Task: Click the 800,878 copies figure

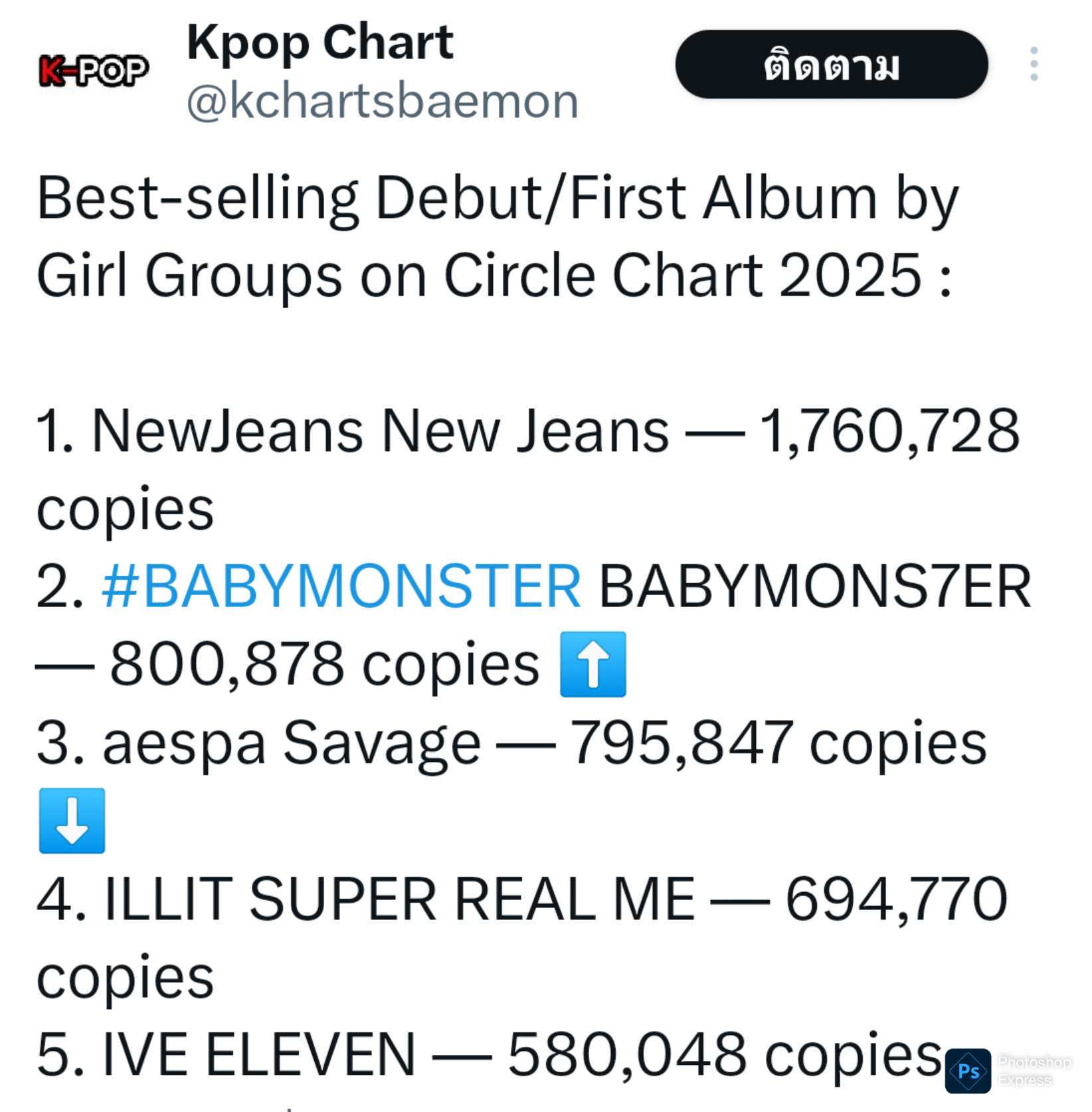Action: click(x=324, y=664)
